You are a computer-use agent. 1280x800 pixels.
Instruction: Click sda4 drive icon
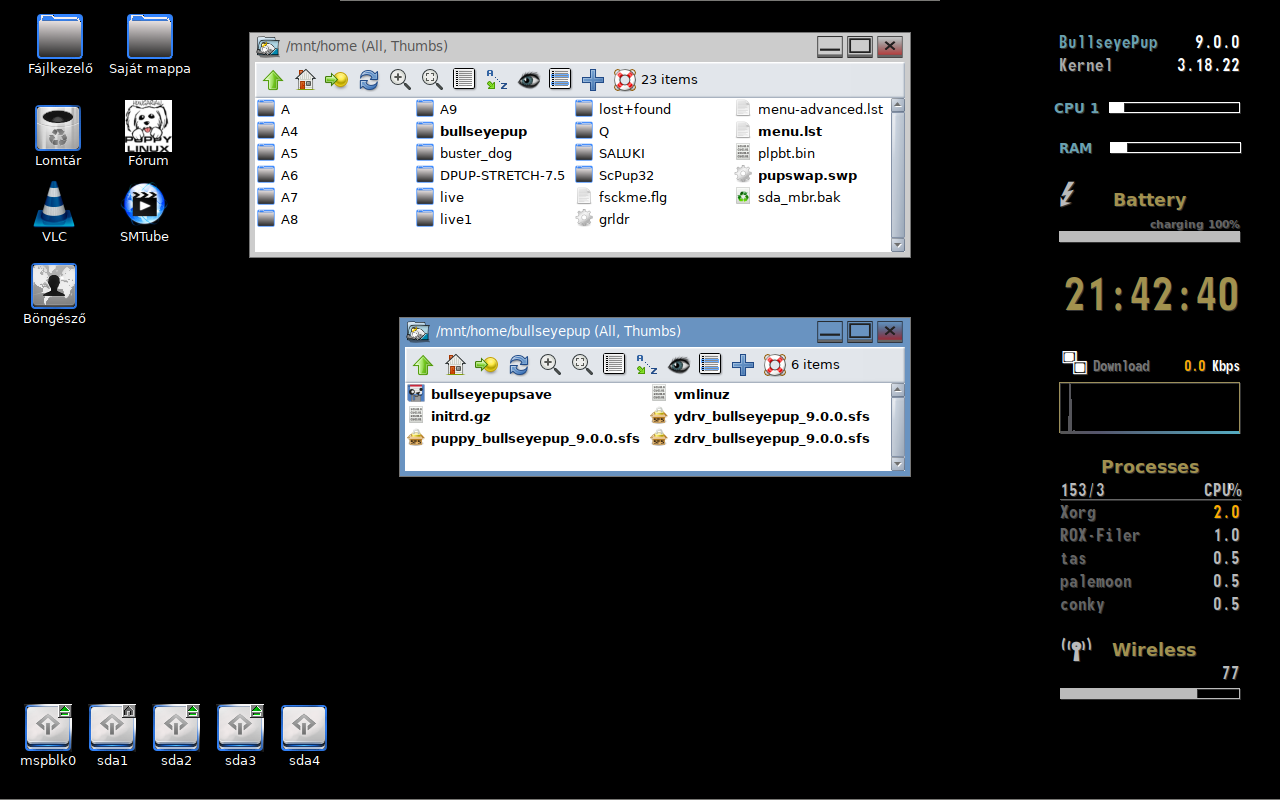click(x=304, y=727)
